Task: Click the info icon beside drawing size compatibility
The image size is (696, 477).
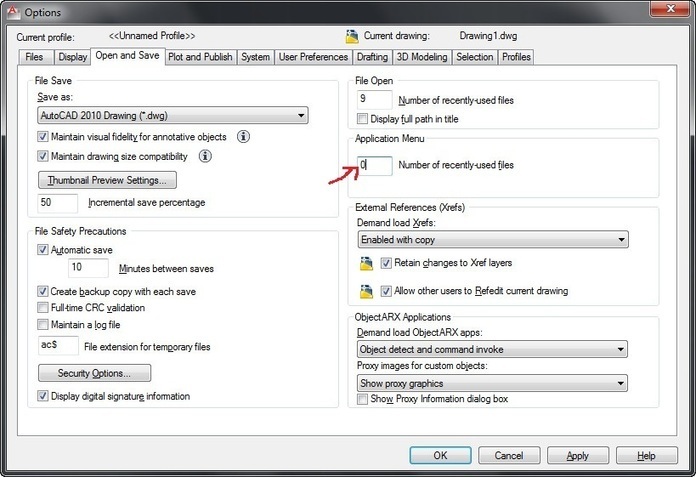Action: [x=205, y=156]
